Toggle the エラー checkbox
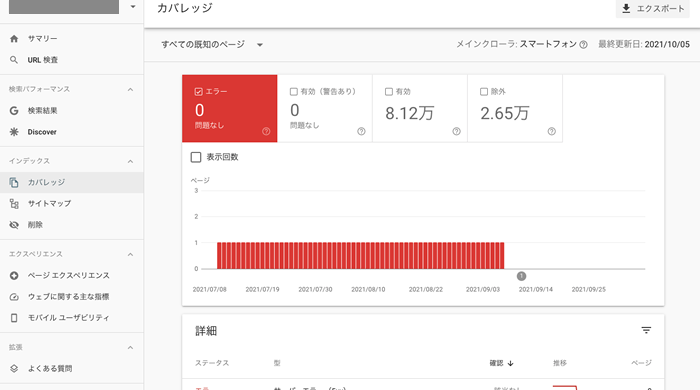This screenshot has width=700, height=390. click(x=199, y=91)
